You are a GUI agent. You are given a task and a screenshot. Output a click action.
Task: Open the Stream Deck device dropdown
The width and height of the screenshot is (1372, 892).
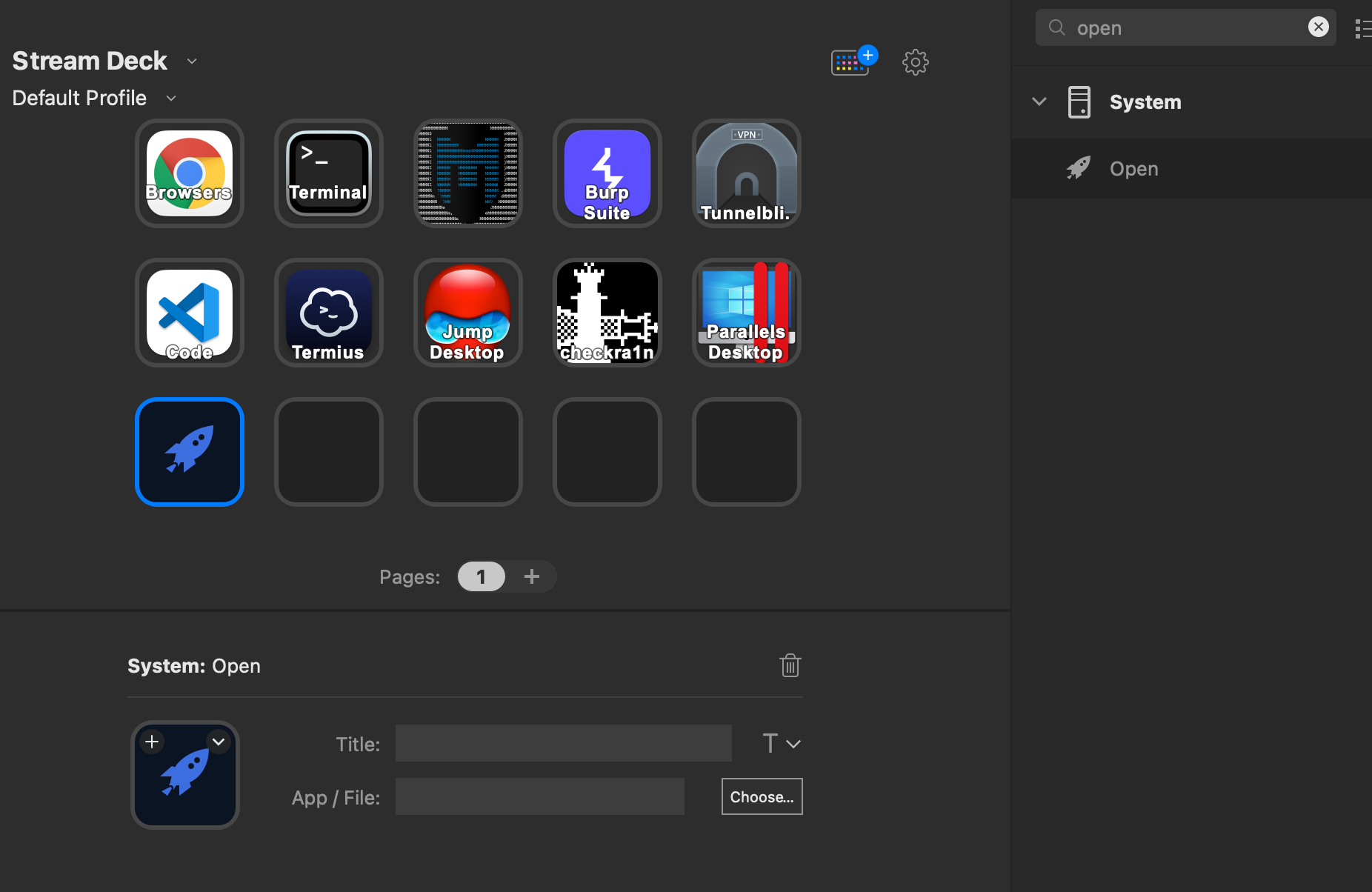tap(192, 61)
